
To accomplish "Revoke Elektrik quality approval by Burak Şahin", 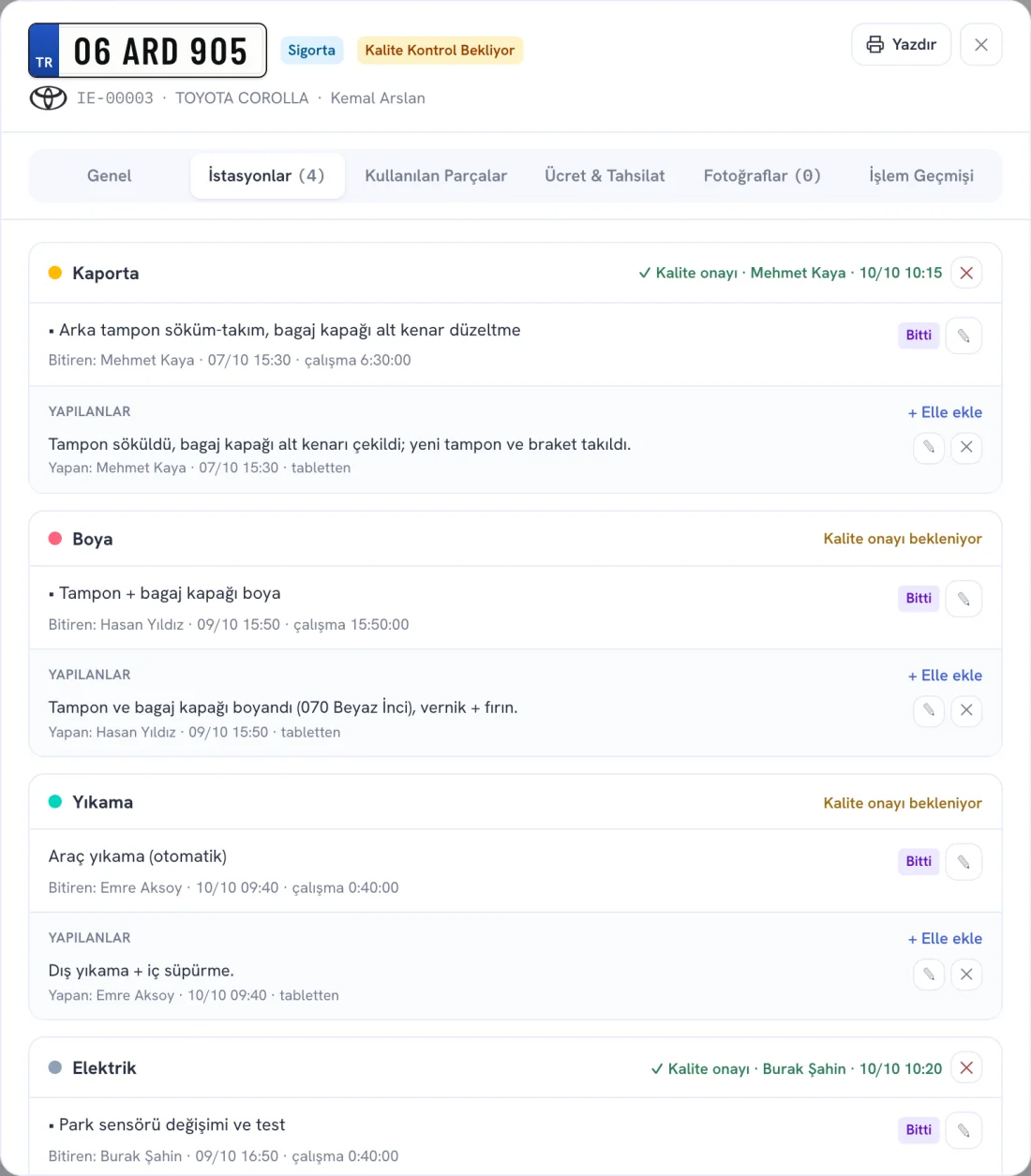I will (x=966, y=1068).
